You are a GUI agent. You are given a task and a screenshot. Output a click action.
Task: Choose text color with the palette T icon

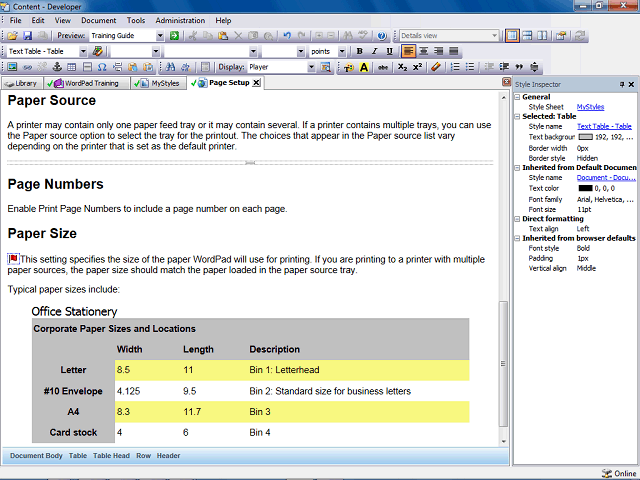coord(349,67)
